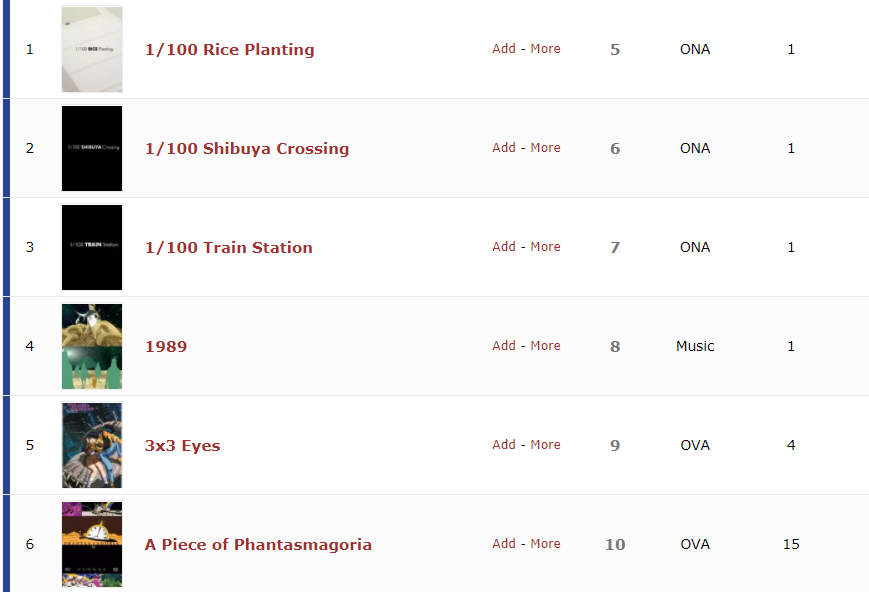The height and width of the screenshot is (592, 869).
Task: Click Add for A Piece of Phantasmagoria
Action: coord(503,544)
